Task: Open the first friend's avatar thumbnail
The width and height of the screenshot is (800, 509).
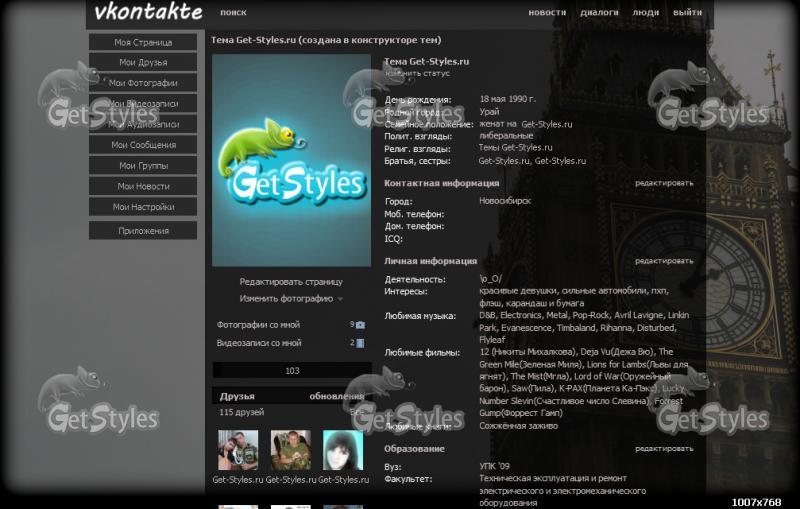Action: (238, 450)
